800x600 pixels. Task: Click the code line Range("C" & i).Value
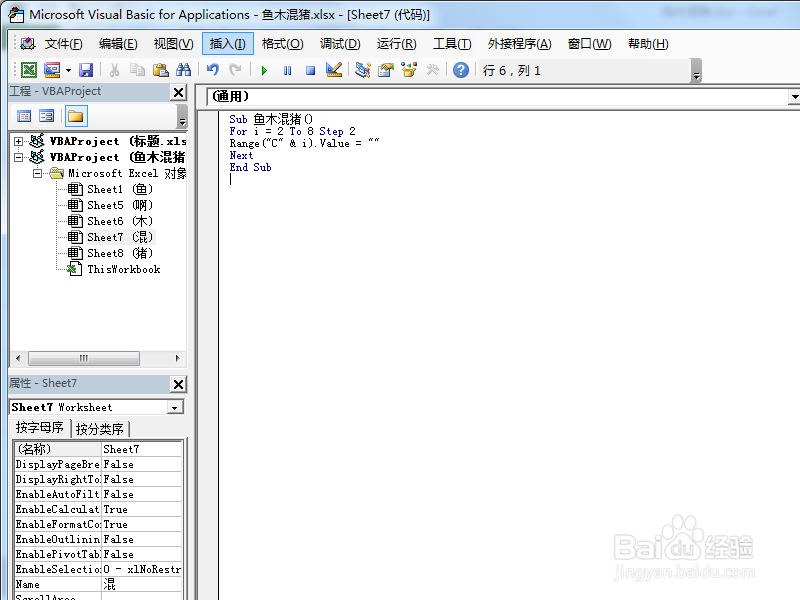click(x=304, y=143)
